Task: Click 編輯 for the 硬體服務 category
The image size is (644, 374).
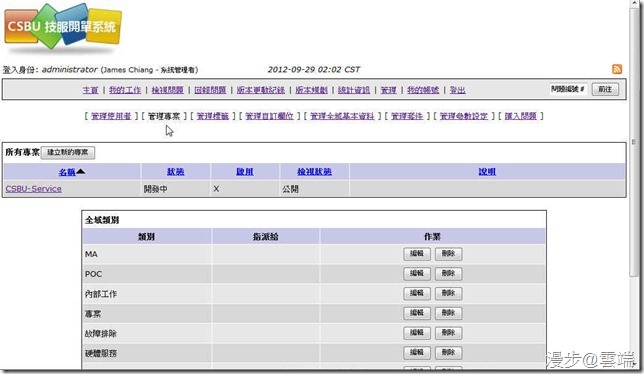Action: (417, 352)
